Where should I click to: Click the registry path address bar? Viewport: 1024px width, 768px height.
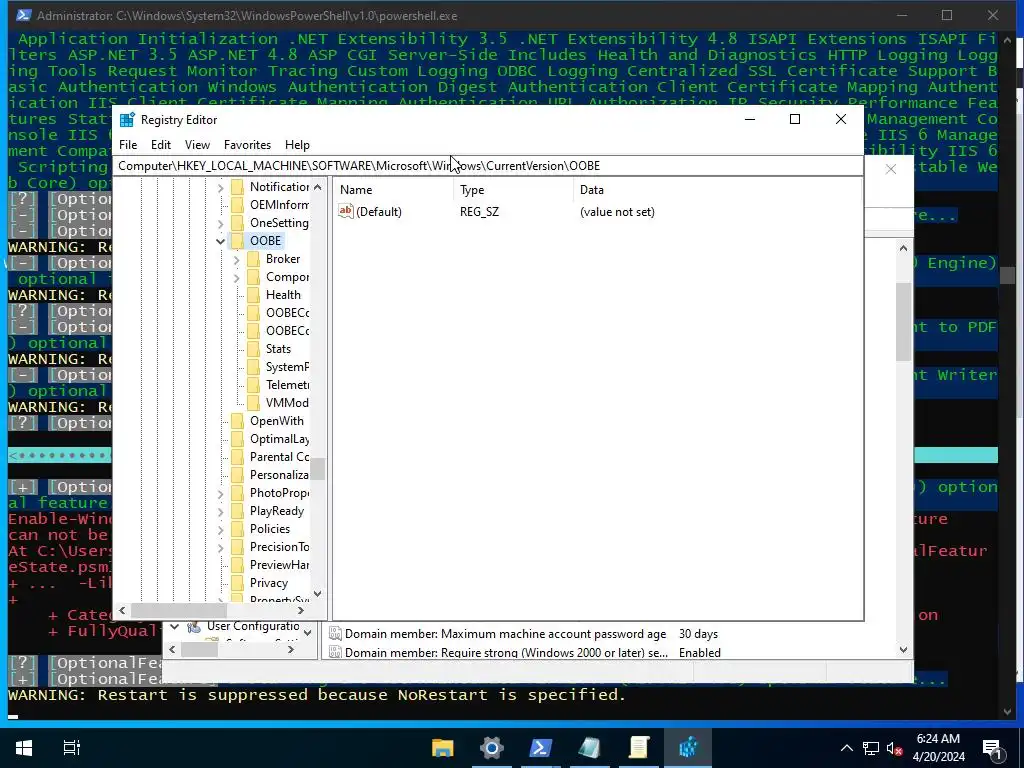click(x=489, y=166)
